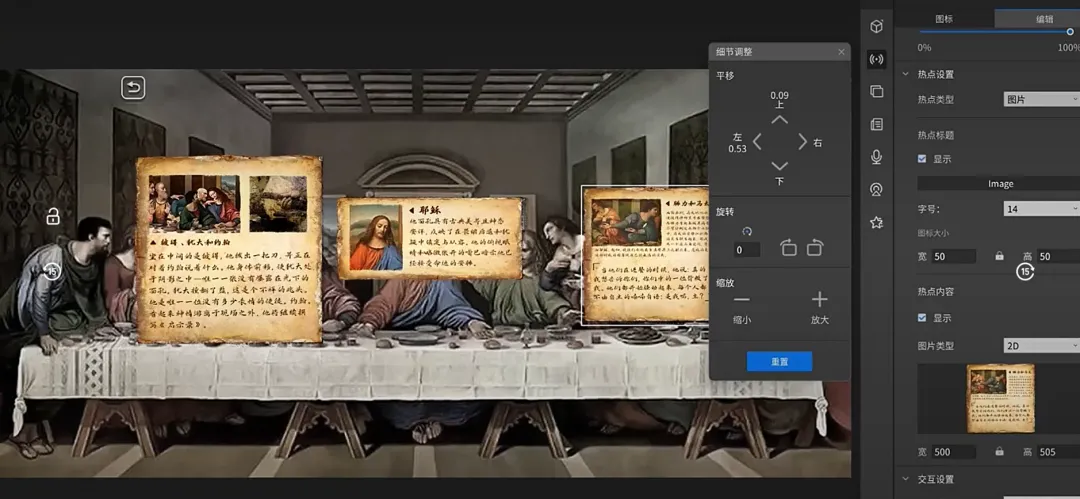Move hotspot right with the 右 arrow
Viewport: 1080px width, 499px height.
(x=802, y=142)
